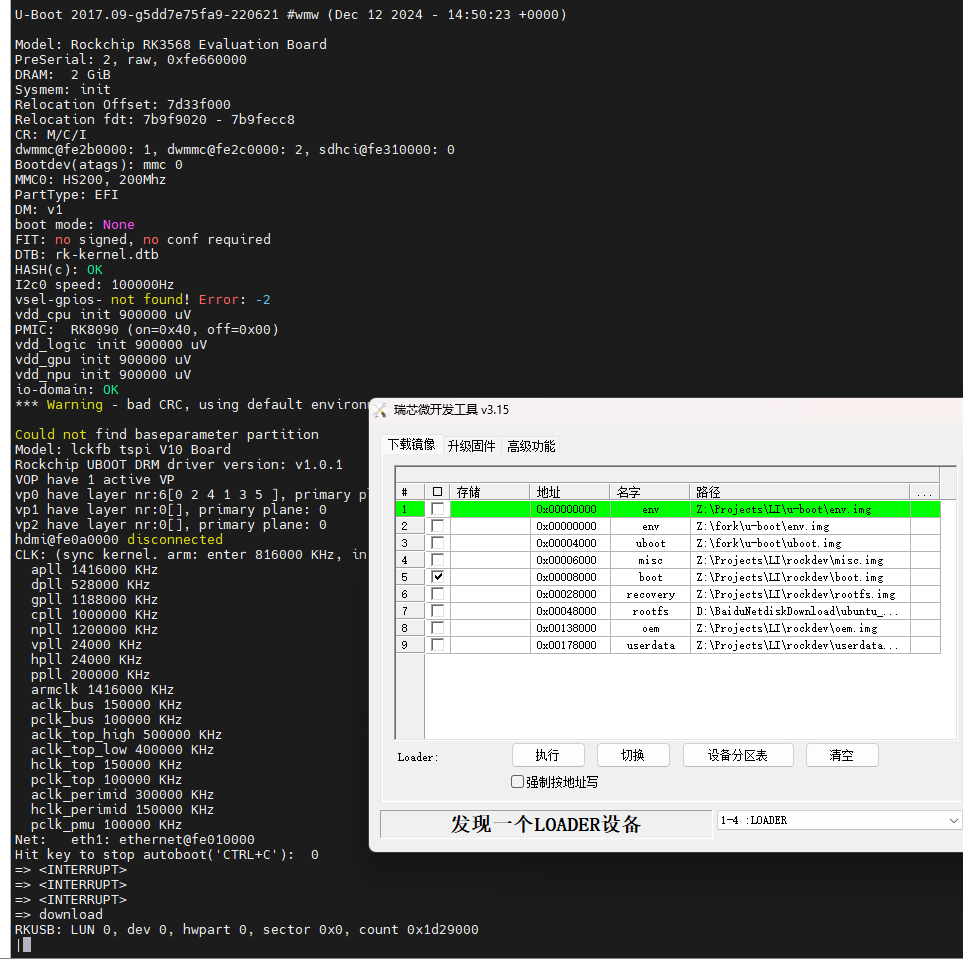963x963 pixels.
Task: Switch to the 升级固件 tab
Action: point(471,446)
